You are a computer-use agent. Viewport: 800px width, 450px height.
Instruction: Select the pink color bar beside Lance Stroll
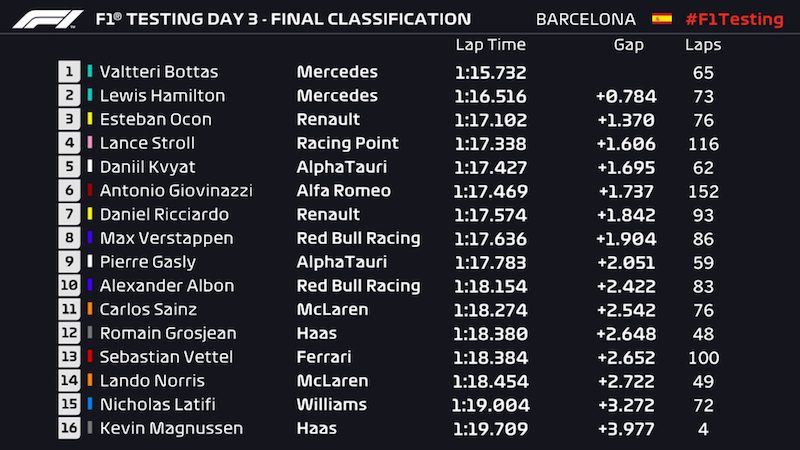[x=90, y=142]
